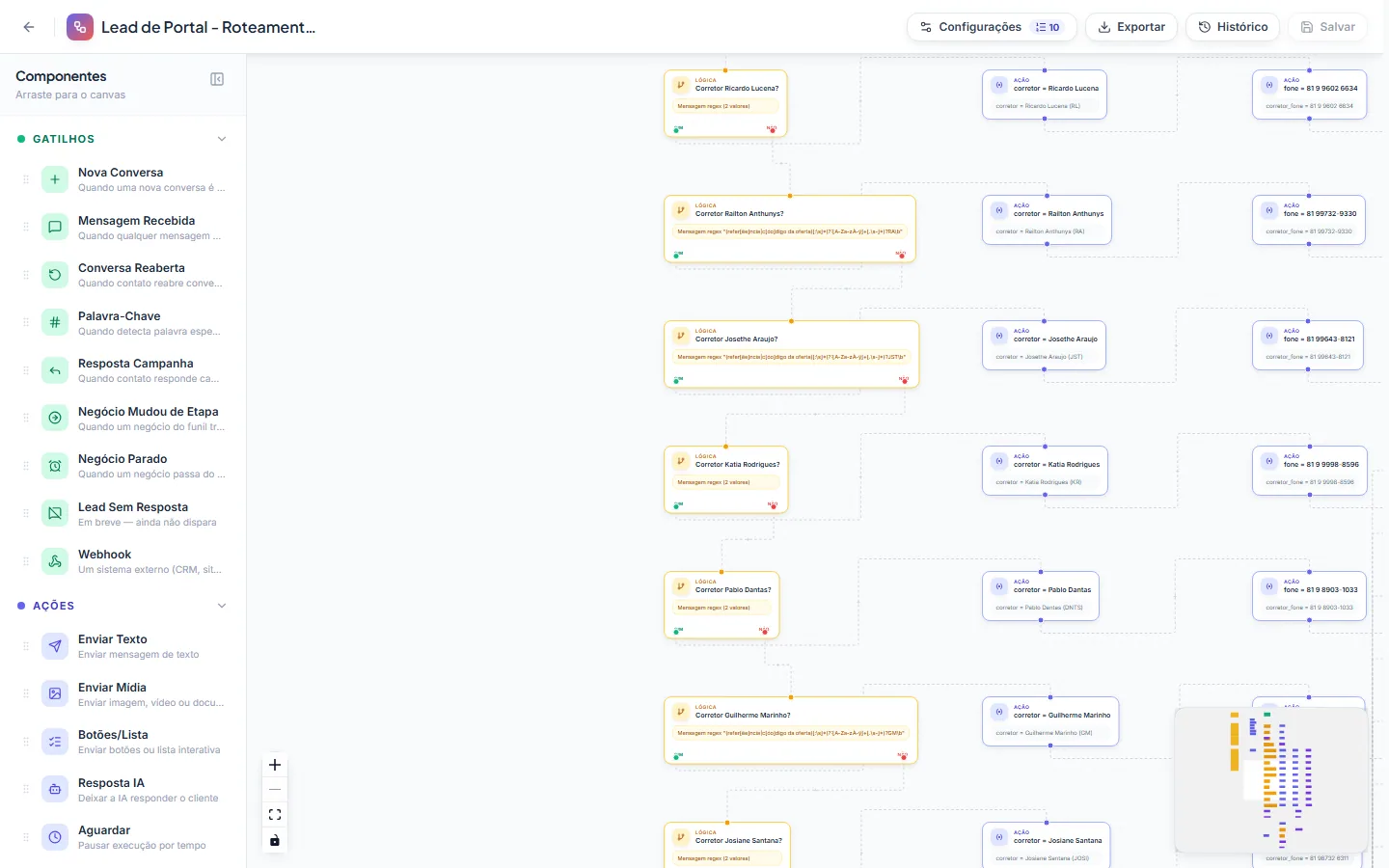Select the Corretor Josethe Araujo? logic node
This screenshot has width=1389, height=868.
(792, 354)
